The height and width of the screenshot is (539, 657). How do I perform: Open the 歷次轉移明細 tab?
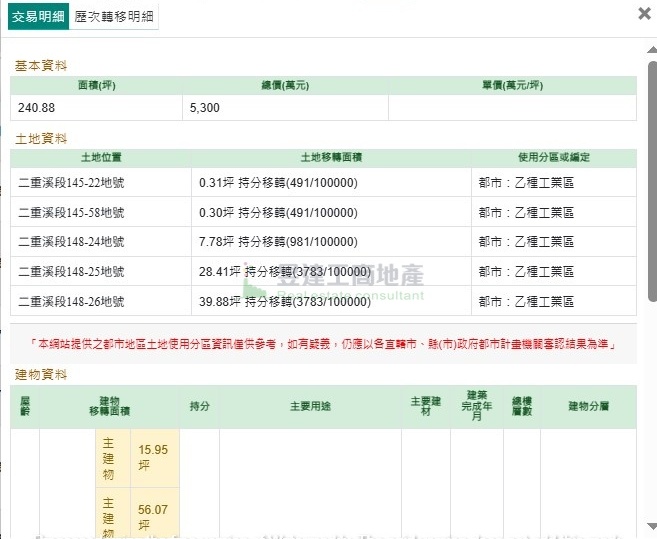pos(115,17)
